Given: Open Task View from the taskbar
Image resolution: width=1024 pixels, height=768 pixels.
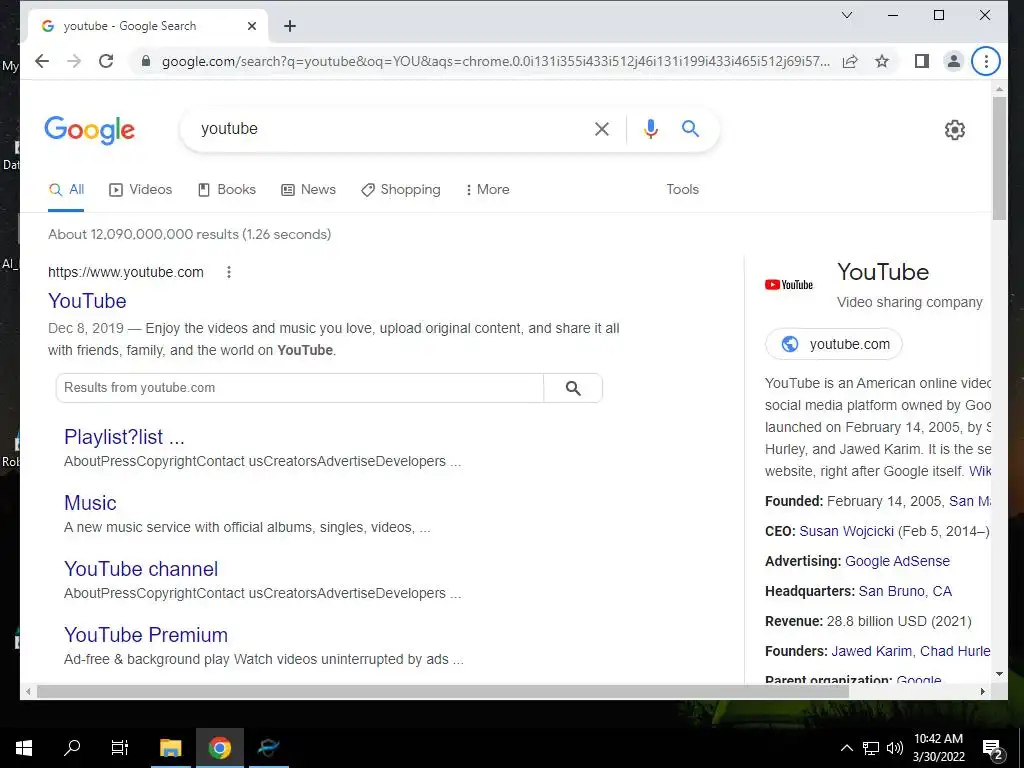Looking at the screenshot, I should pos(120,748).
